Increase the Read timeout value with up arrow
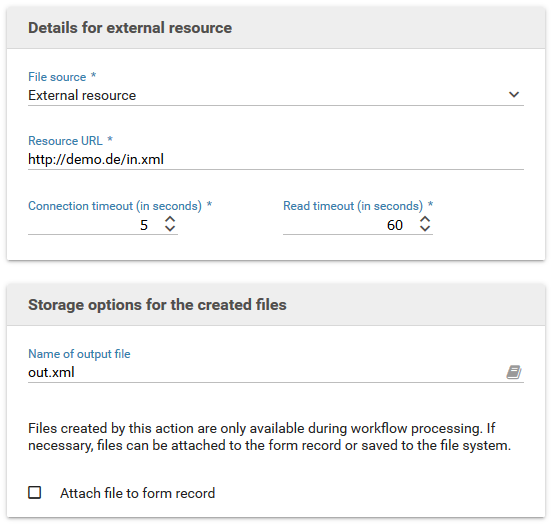The height and width of the screenshot is (524, 552). point(425,219)
